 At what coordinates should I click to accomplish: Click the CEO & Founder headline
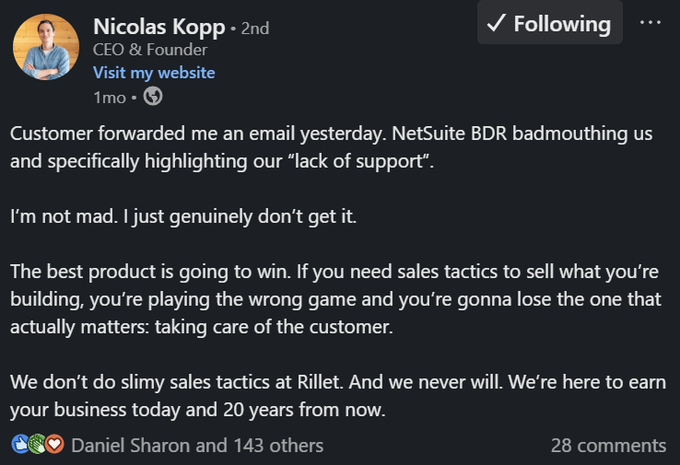click(x=150, y=50)
